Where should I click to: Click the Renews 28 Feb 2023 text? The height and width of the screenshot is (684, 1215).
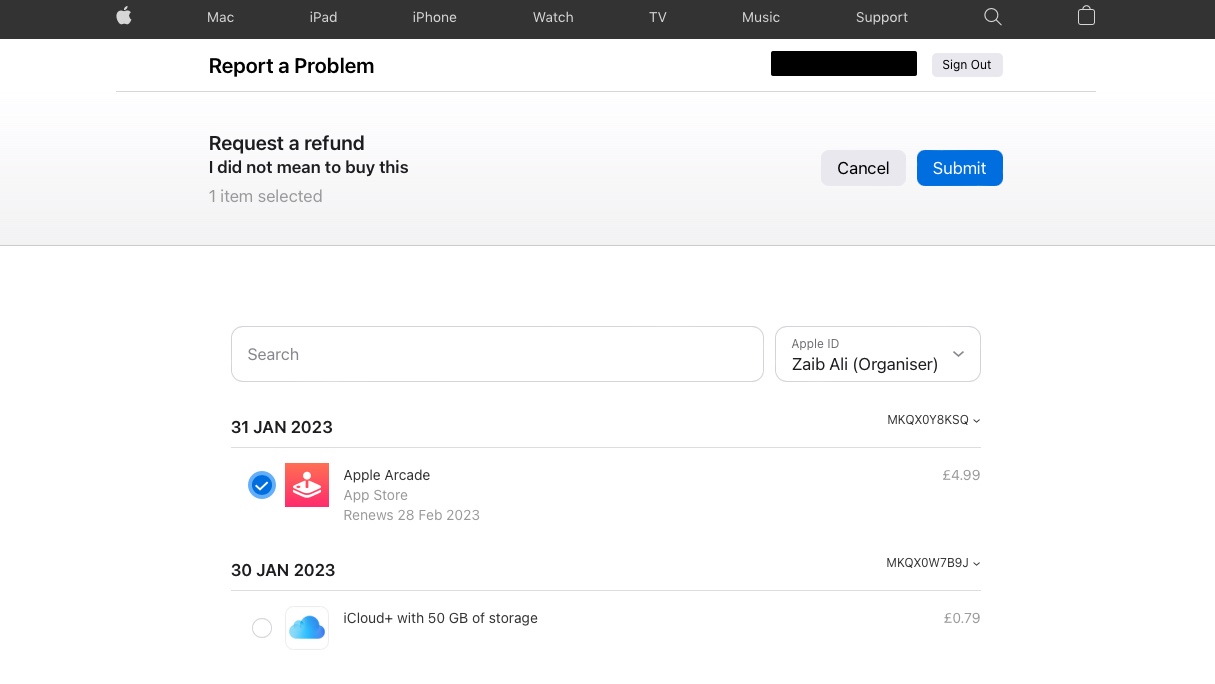click(411, 515)
